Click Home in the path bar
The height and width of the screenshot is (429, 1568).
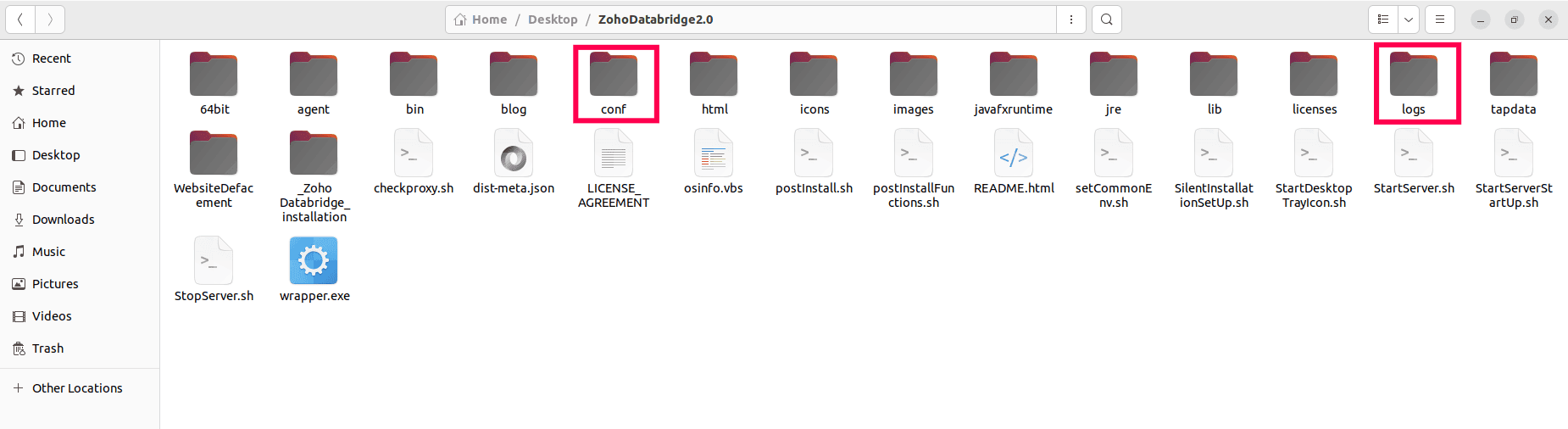[481, 19]
